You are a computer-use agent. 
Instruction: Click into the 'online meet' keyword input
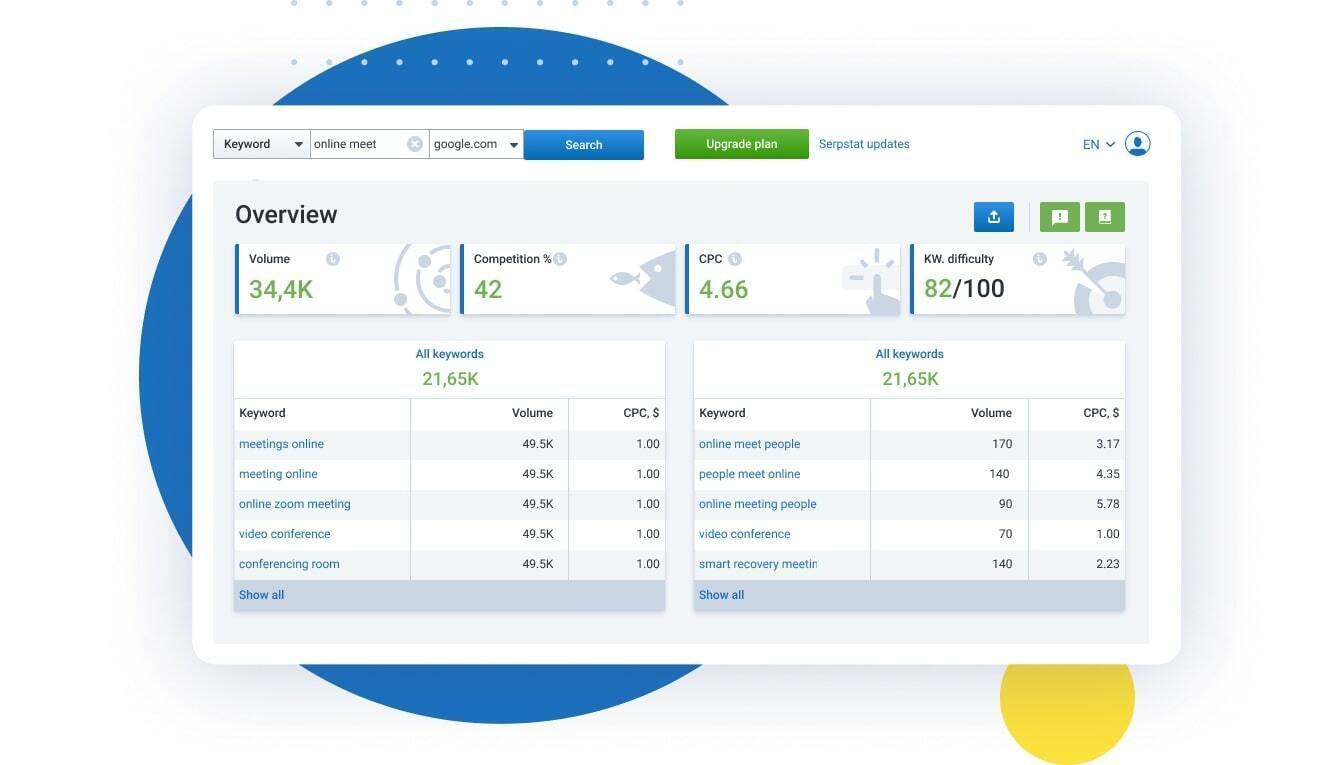[358, 144]
